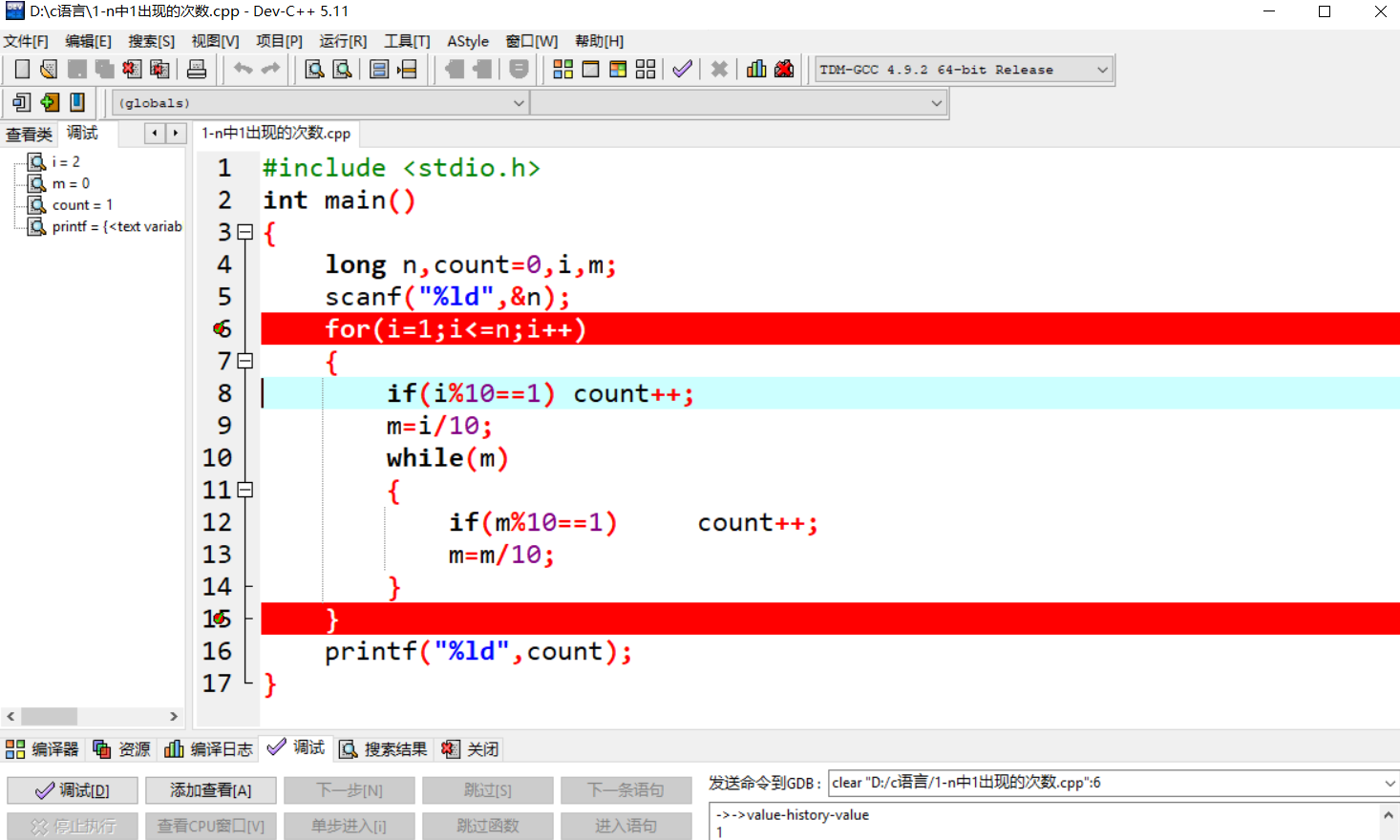Collapse the code fold at line 3
Image resolution: width=1400 pixels, height=840 pixels.
coord(245,232)
